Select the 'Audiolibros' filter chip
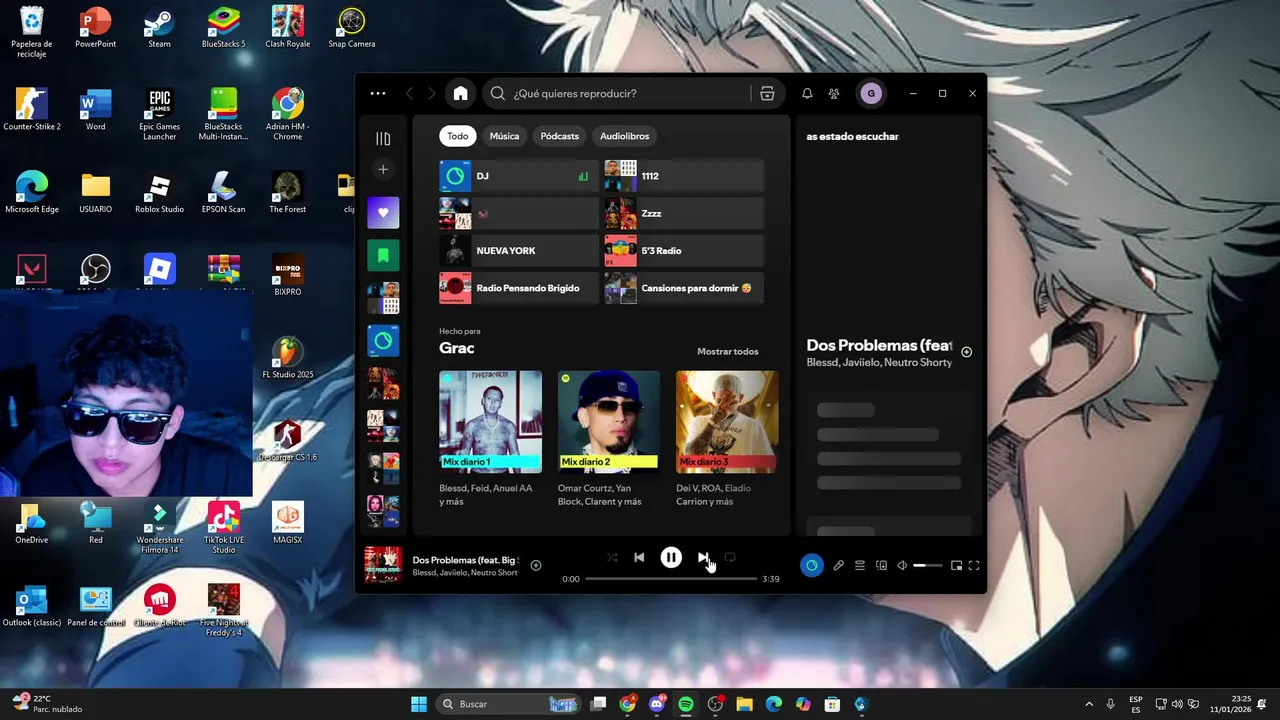This screenshot has width=1280, height=720. point(624,136)
